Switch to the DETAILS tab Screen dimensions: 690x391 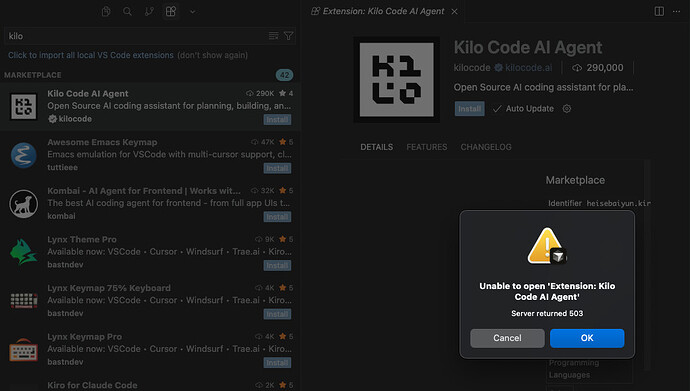pos(377,147)
